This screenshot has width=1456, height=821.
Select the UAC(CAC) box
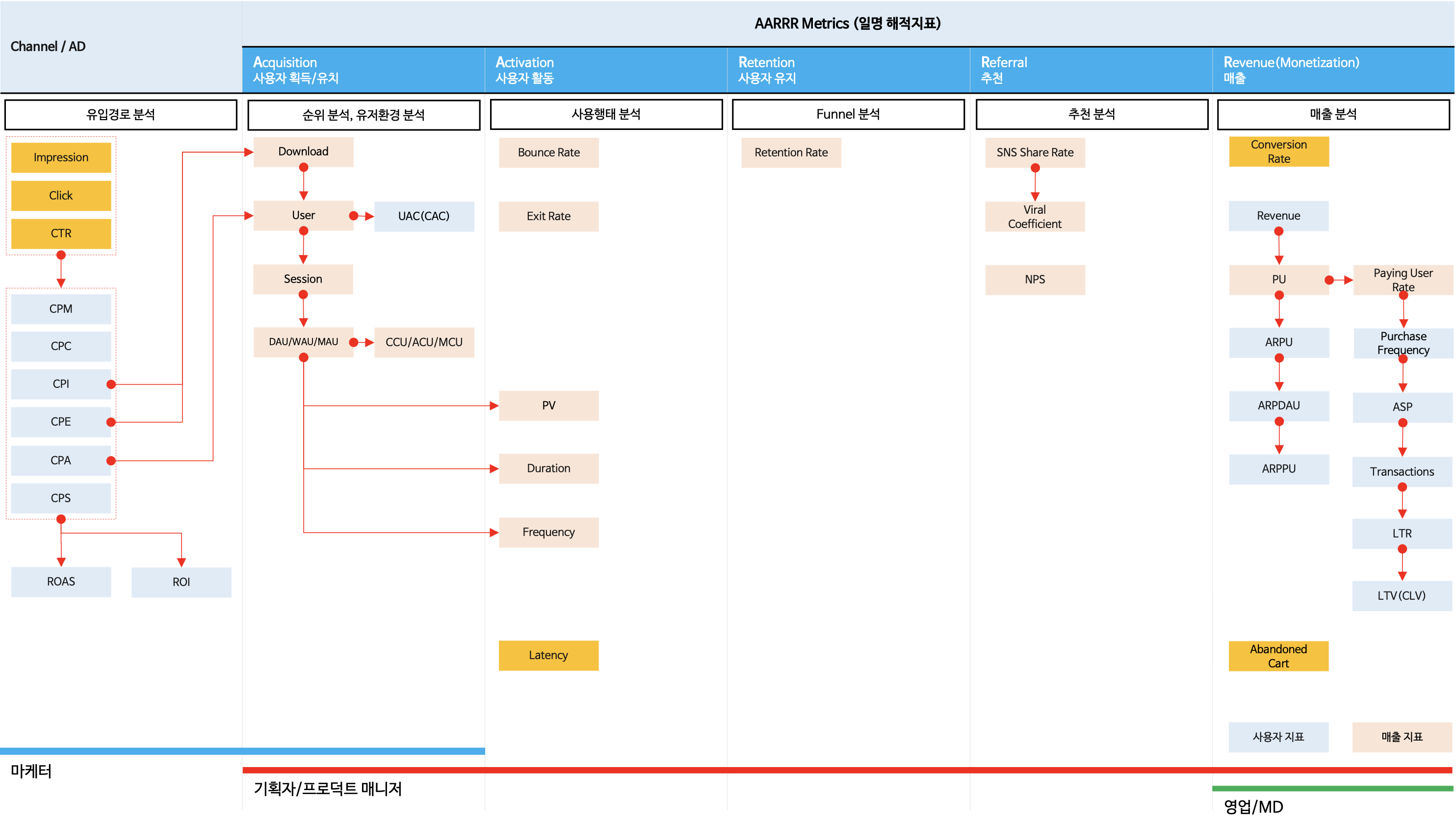coord(424,216)
